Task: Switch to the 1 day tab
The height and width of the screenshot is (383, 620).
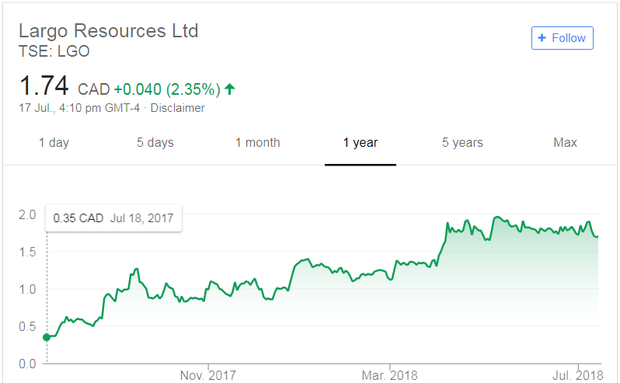Action: tap(54, 143)
